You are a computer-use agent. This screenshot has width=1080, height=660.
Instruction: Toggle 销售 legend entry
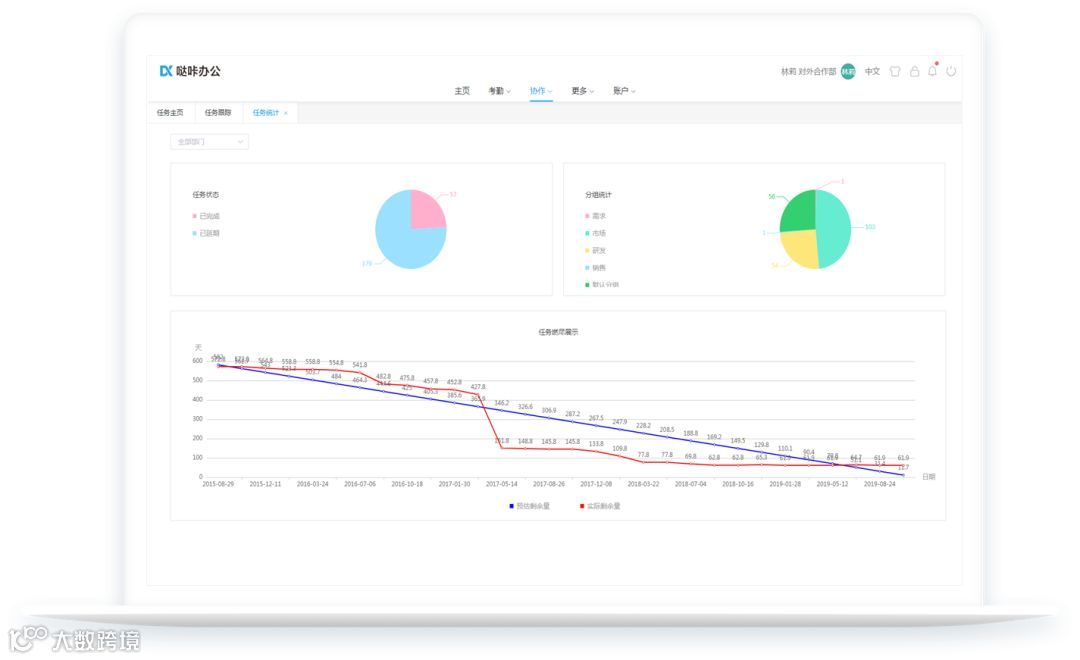(x=596, y=268)
